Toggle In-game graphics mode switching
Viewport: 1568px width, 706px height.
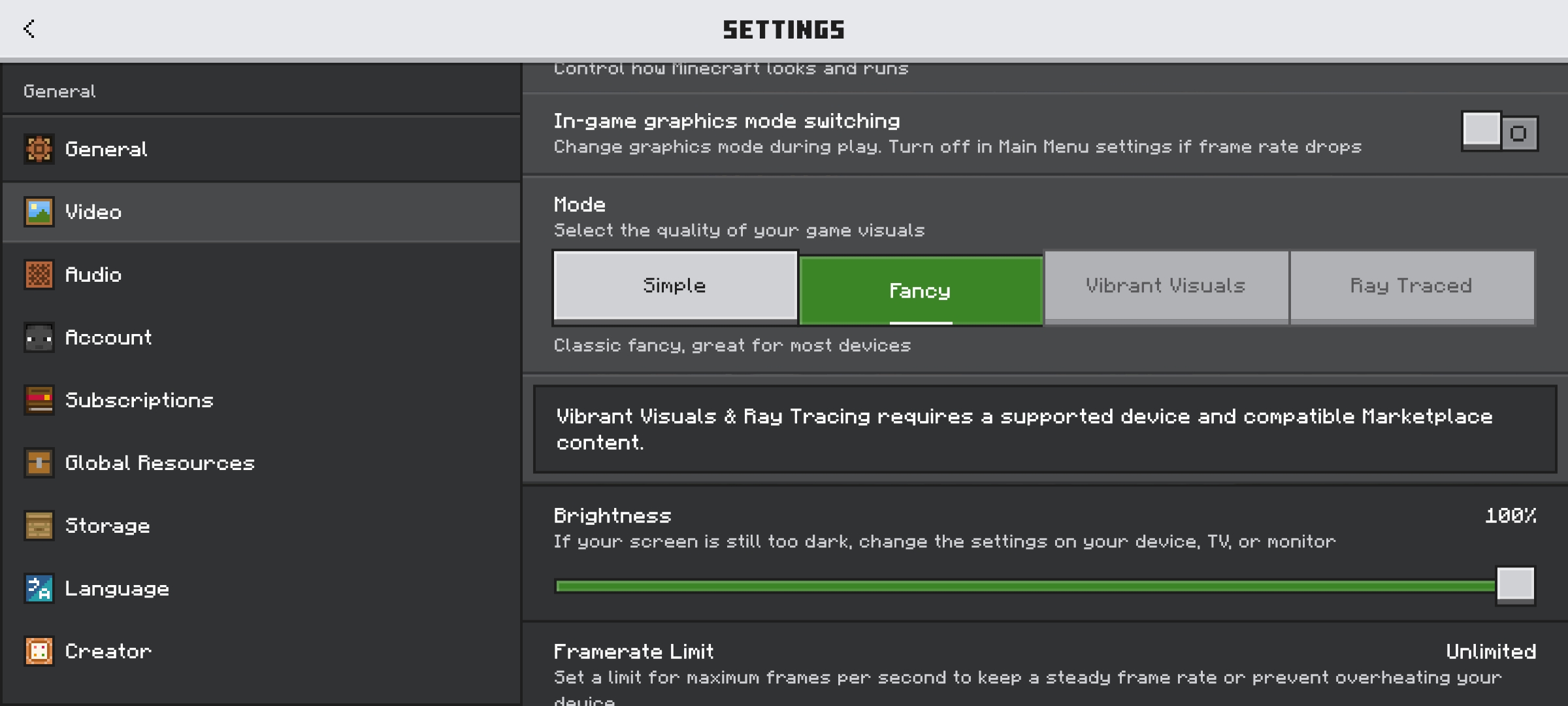click(1500, 133)
